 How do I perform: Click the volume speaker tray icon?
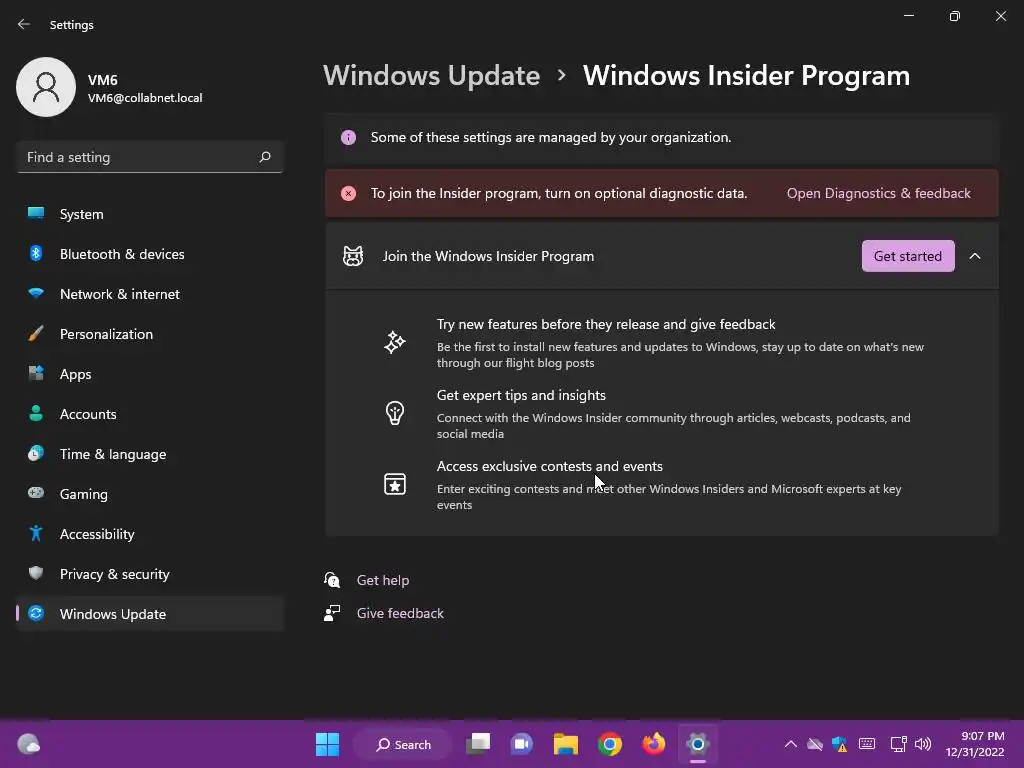923,744
